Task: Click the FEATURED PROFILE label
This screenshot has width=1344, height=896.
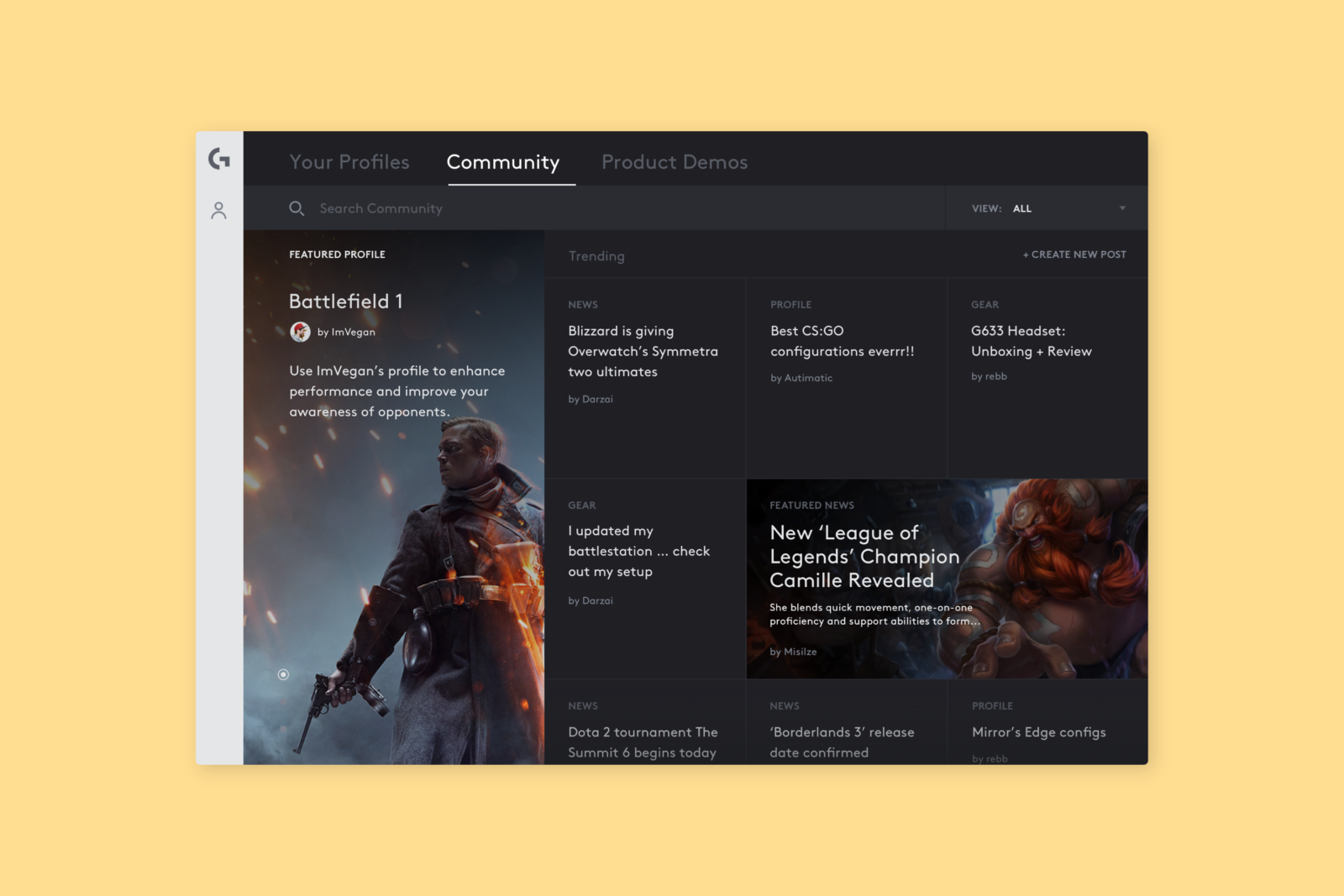Action: [x=337, y=254]
